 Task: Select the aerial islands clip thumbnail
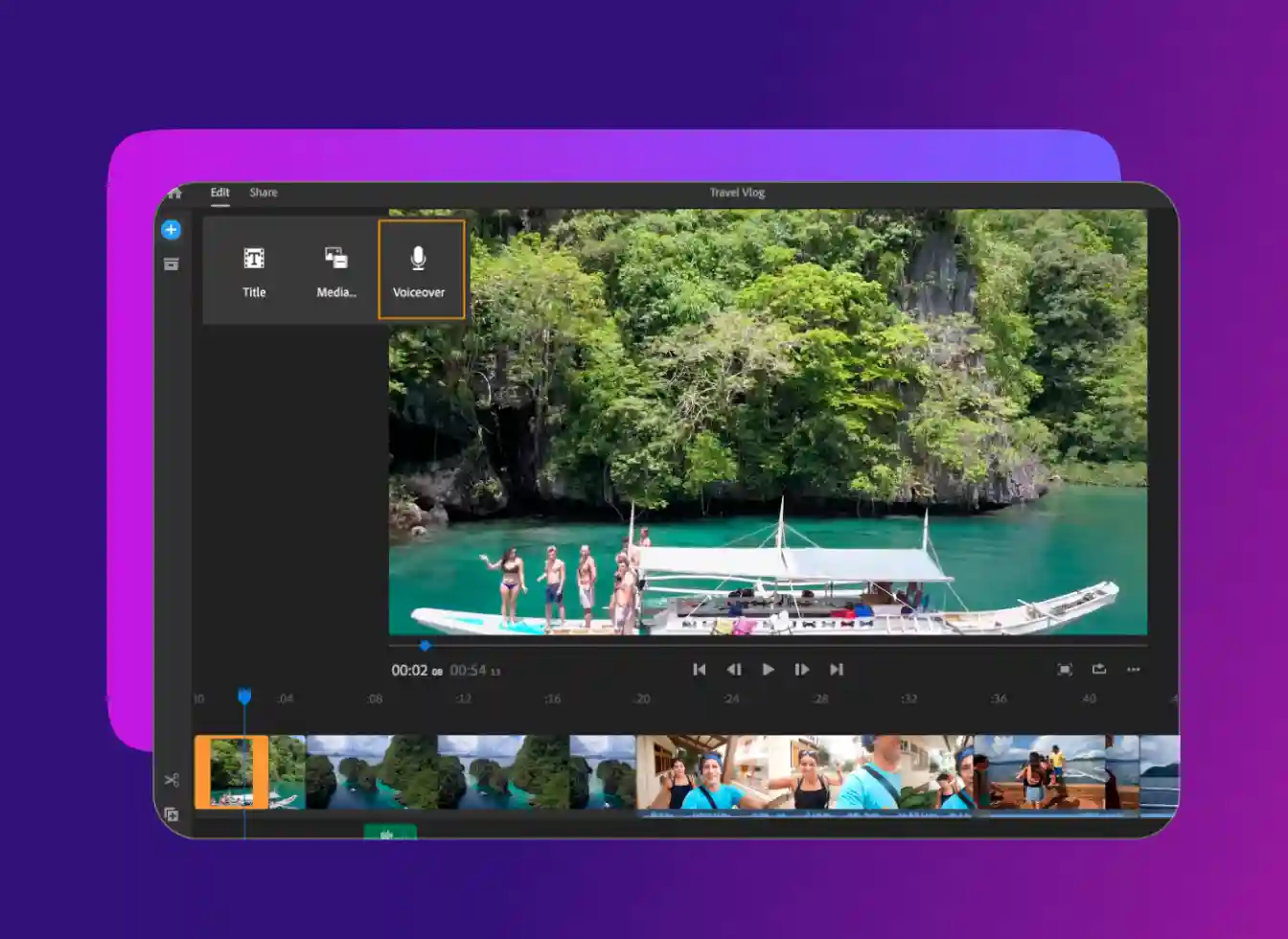pos(471,772)
